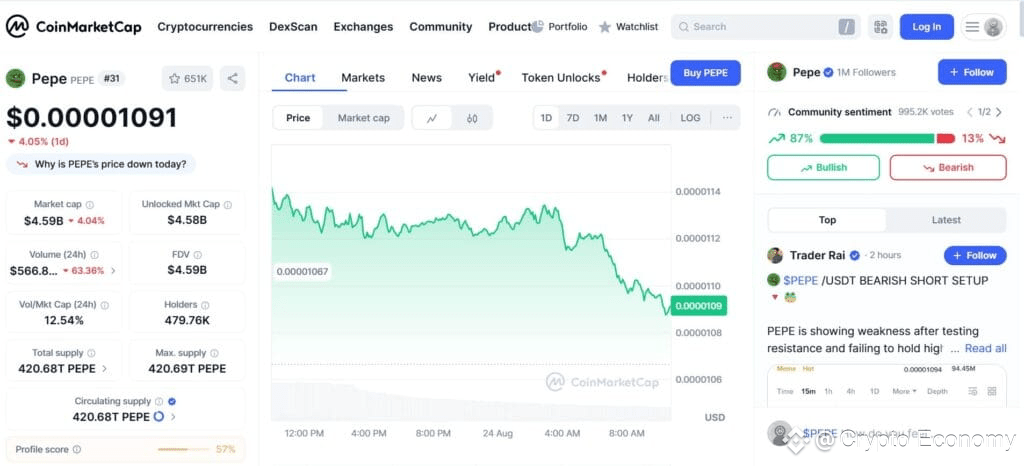The image size is (1024, 466).
Task: Expand the Total supply details chevron
Action: pyautogui.click(x=104, y=369)
